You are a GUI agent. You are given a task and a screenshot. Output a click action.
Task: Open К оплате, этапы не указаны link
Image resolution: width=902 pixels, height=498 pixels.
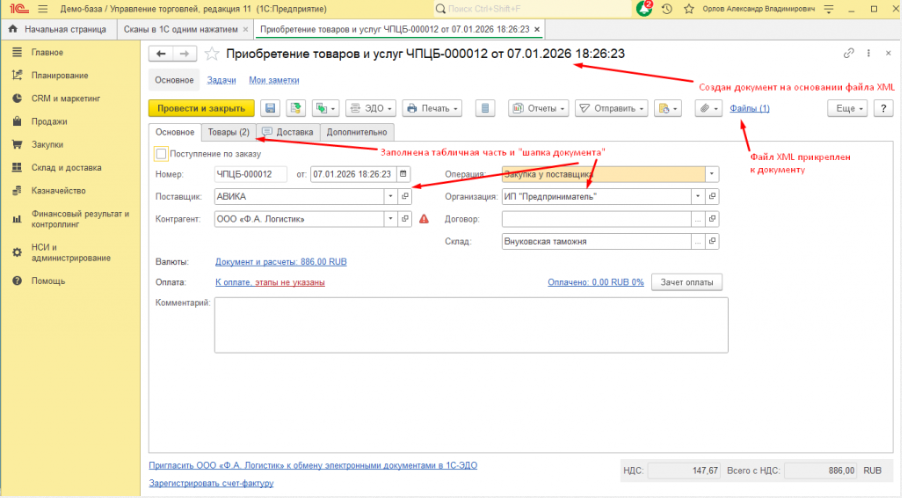coord(270,282)
